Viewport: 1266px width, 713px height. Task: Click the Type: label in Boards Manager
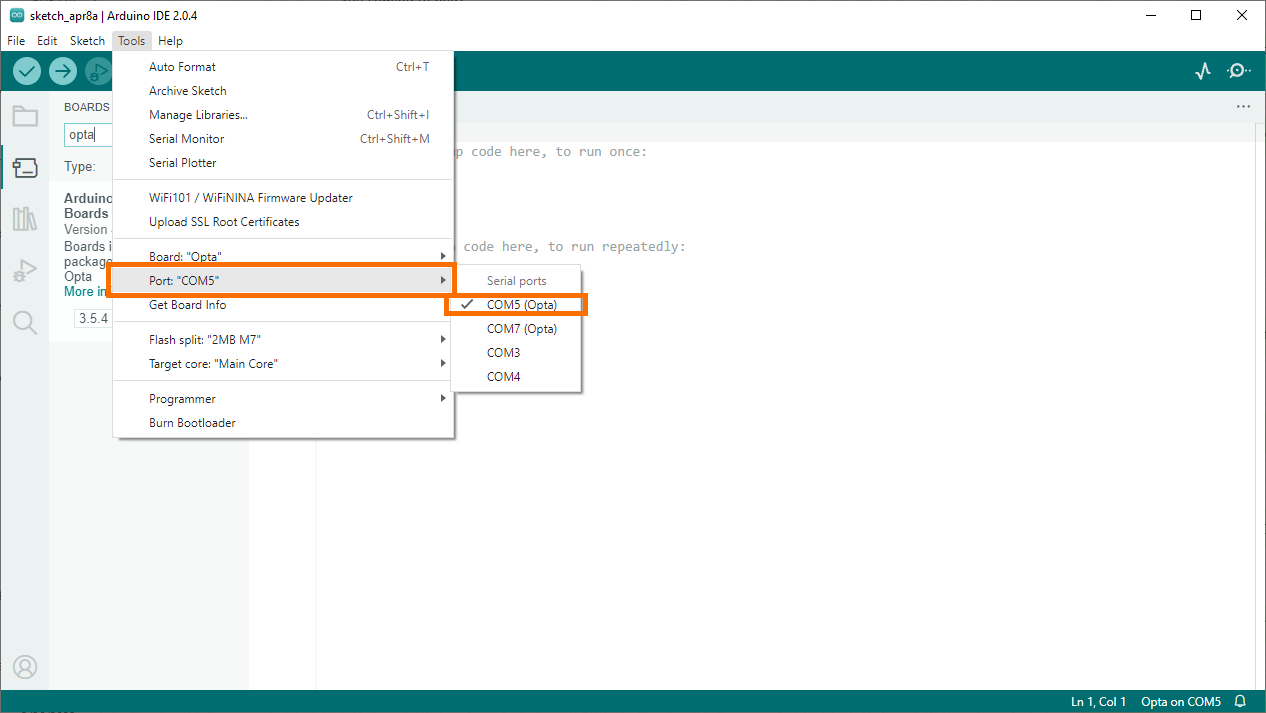80,167
